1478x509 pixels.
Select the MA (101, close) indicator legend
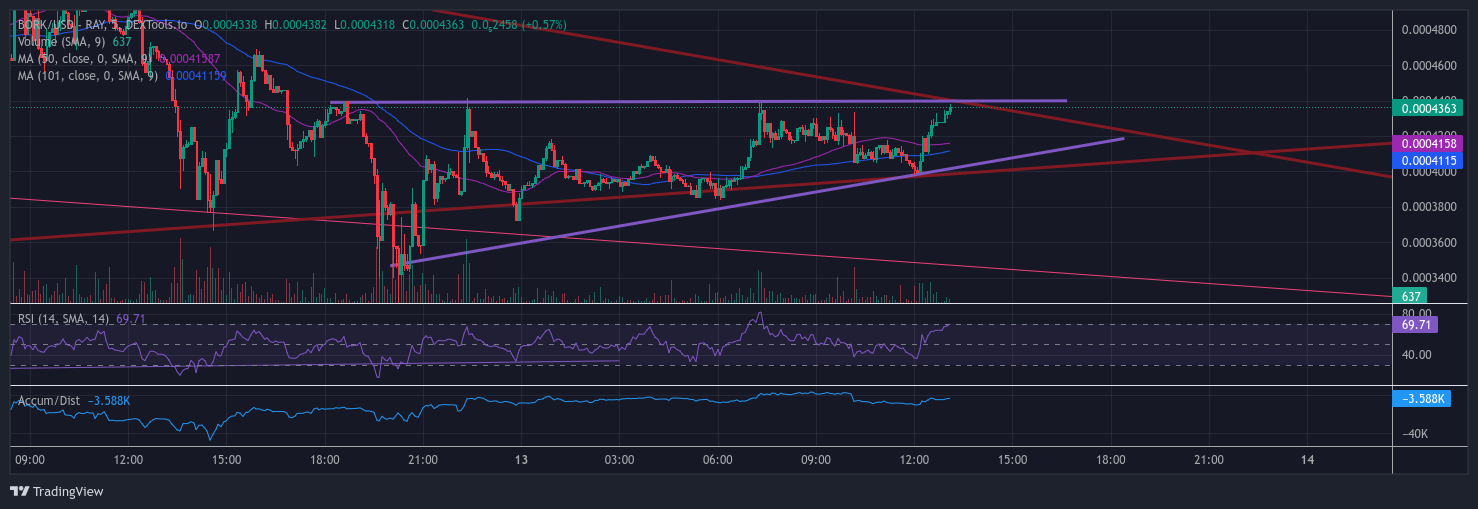pyautogui.click(x=90, y=75)
